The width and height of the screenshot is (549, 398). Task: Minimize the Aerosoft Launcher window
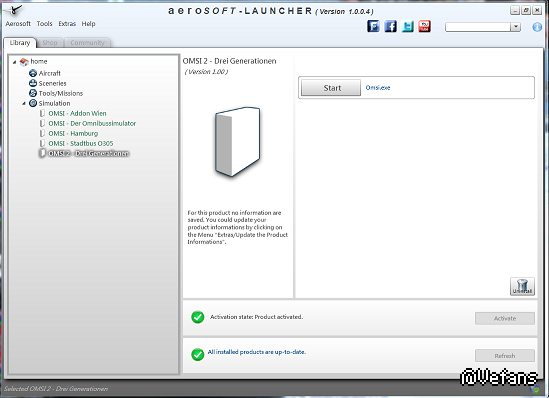(514, 11)
